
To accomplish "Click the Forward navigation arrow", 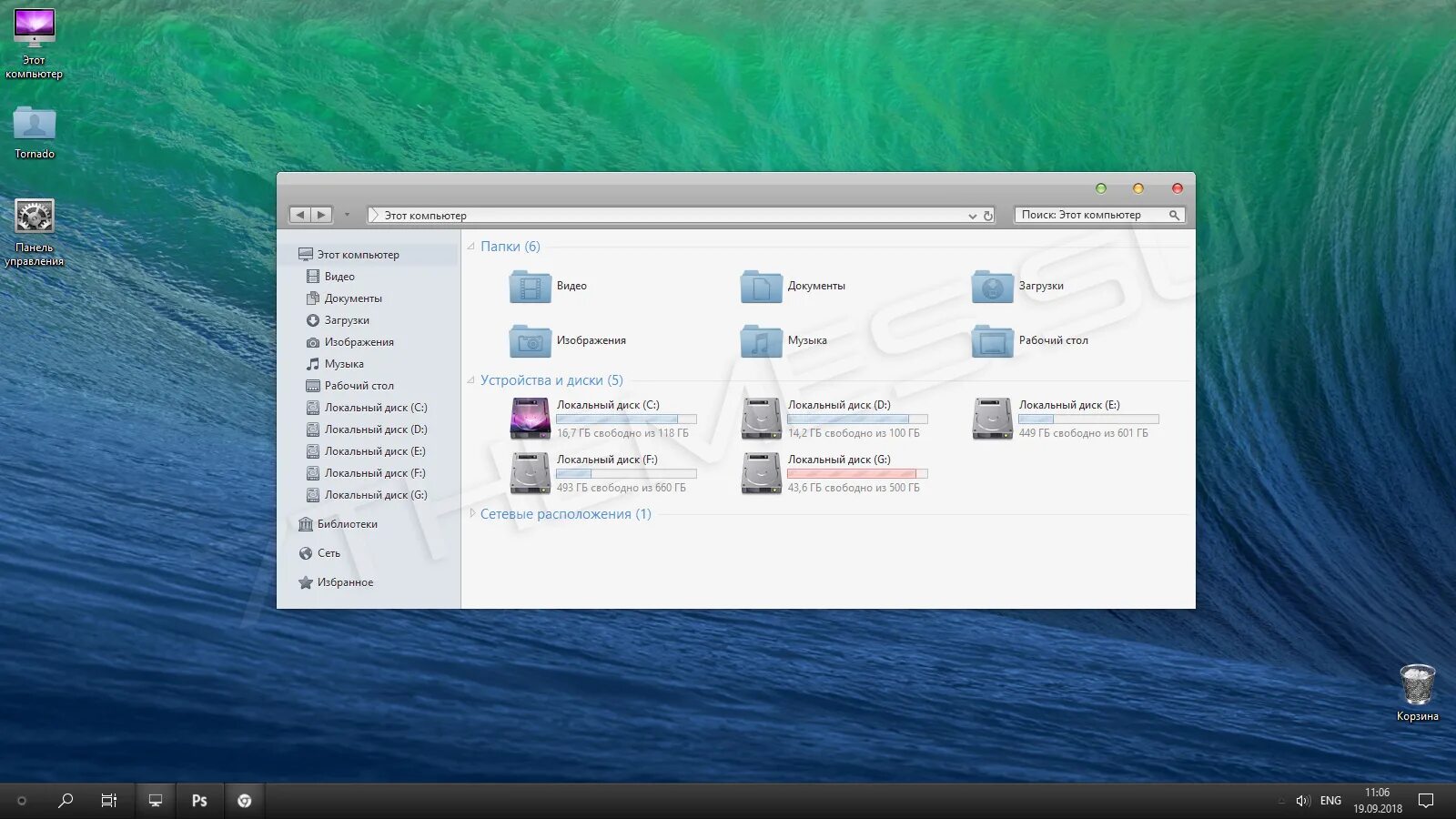I will coord(321,215).
